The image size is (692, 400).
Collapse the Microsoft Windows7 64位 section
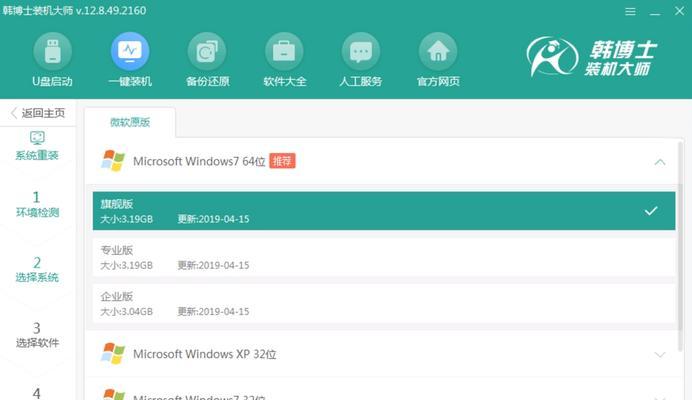tap(660, 162)
